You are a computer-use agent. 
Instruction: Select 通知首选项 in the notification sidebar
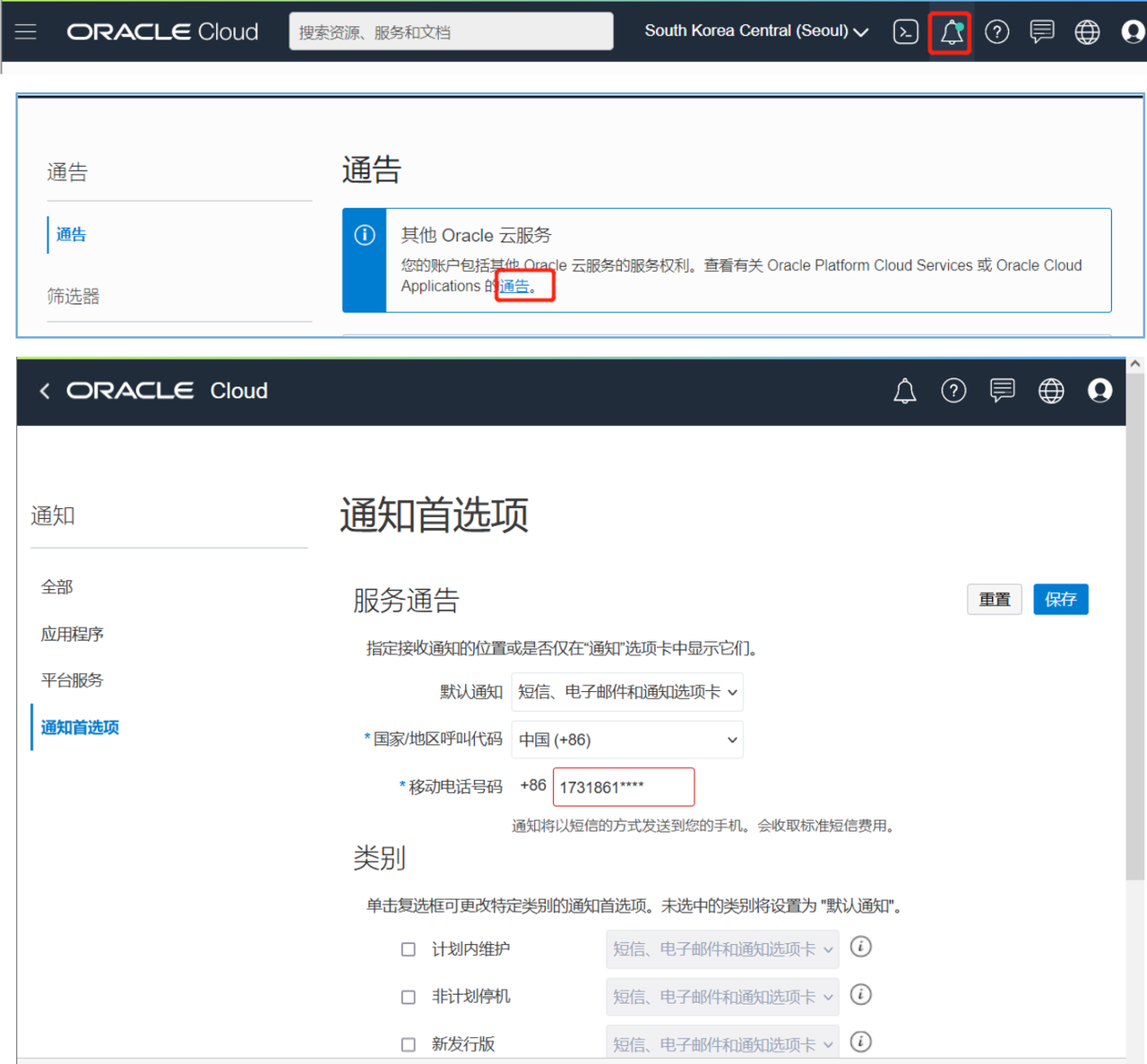[80, 727]
